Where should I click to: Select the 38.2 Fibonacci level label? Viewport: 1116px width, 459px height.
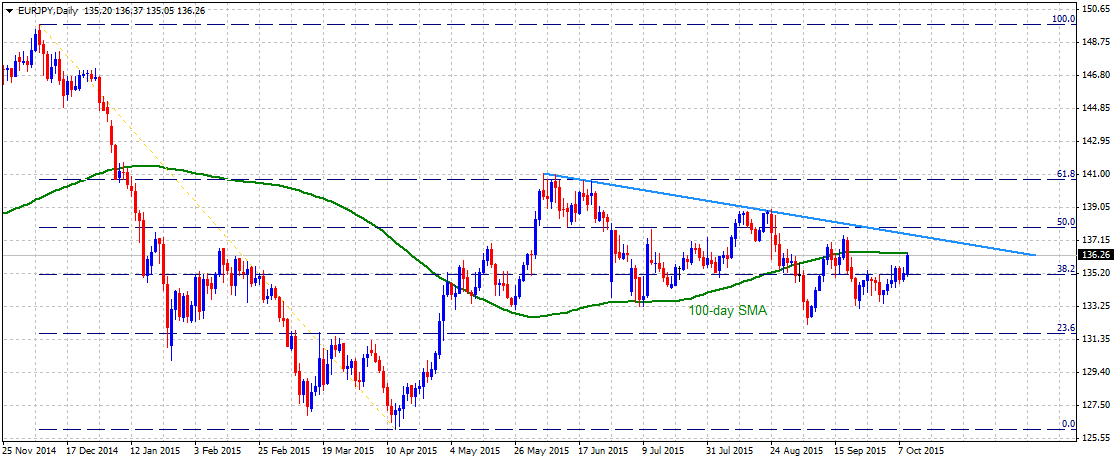click(x=1065, y=269)
